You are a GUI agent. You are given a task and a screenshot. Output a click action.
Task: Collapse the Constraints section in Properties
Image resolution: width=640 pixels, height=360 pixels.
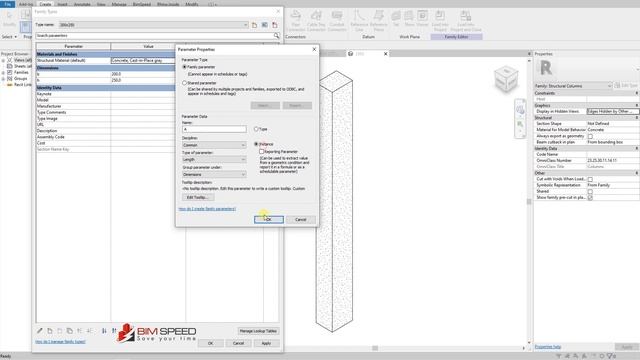[636, 93]
